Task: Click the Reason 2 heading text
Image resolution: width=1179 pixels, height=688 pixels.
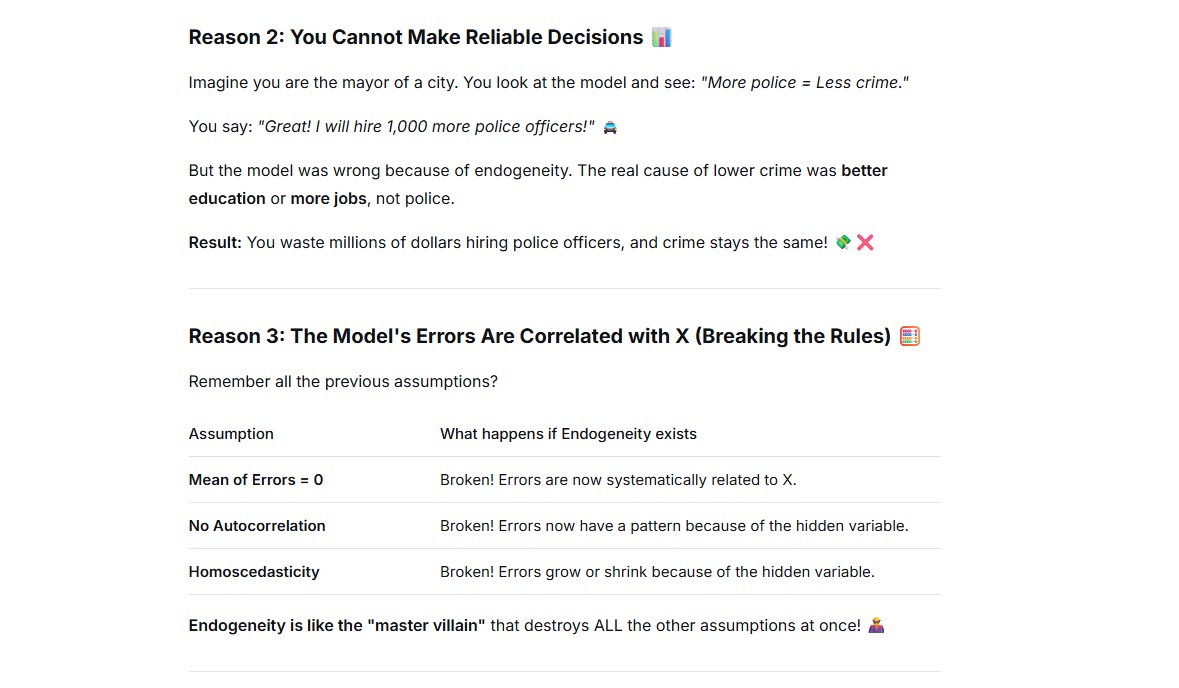Action: click(416, 37)
